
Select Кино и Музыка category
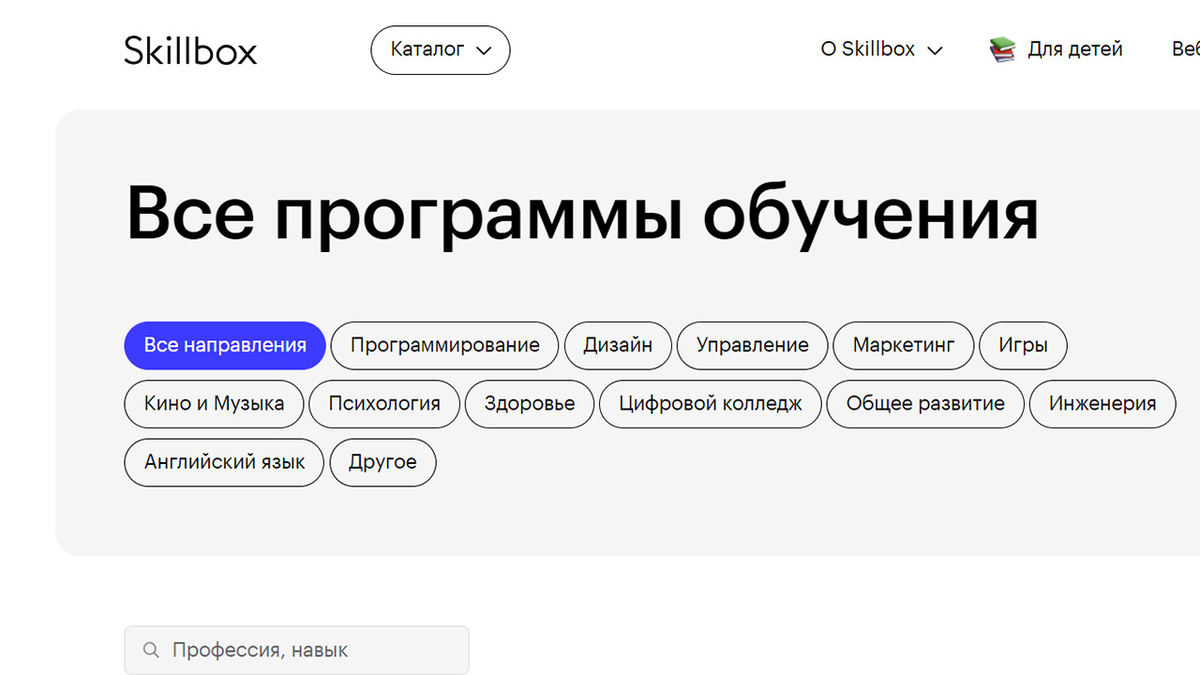(214, 404)
